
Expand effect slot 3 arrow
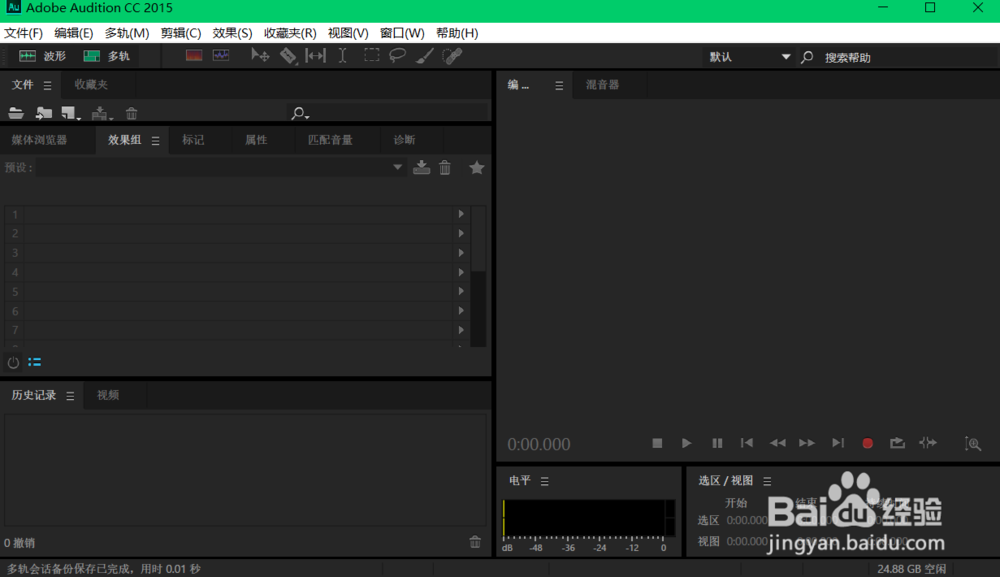(x=460, y=252)
